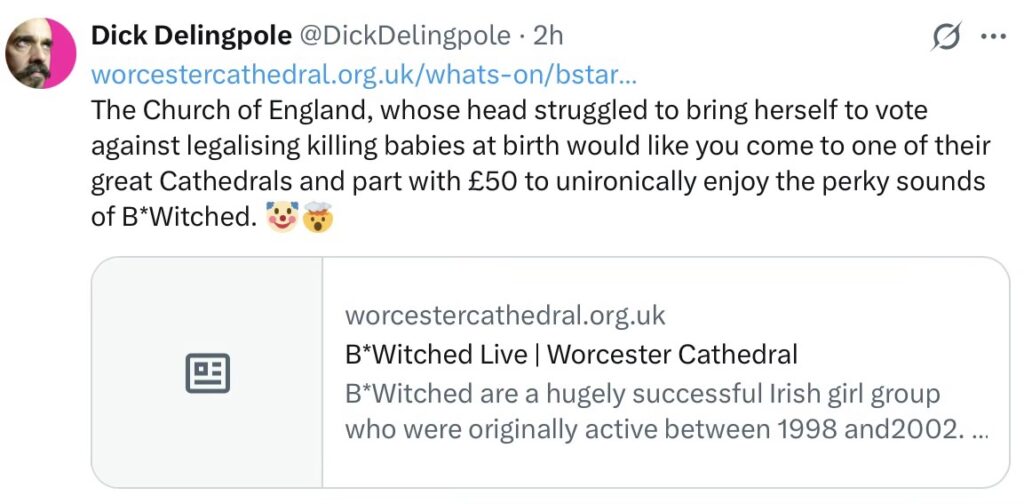Click the grey worcestercathedral.org.uk card domain
Image resolution: width=1024 pixels, height=504 pixels.
click(x=505, y=316)
